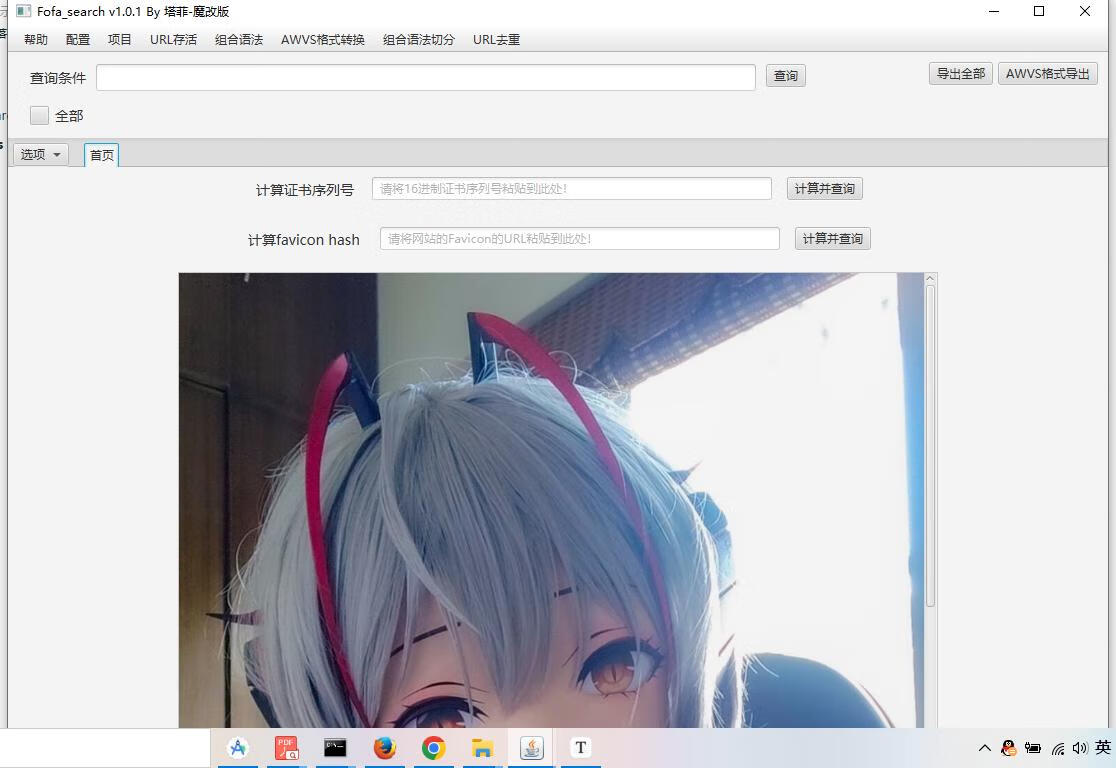The image size is (1116, 768).
Task: Click 计算并查询 next to certificate serial field
Action: (x=824, y=189)
